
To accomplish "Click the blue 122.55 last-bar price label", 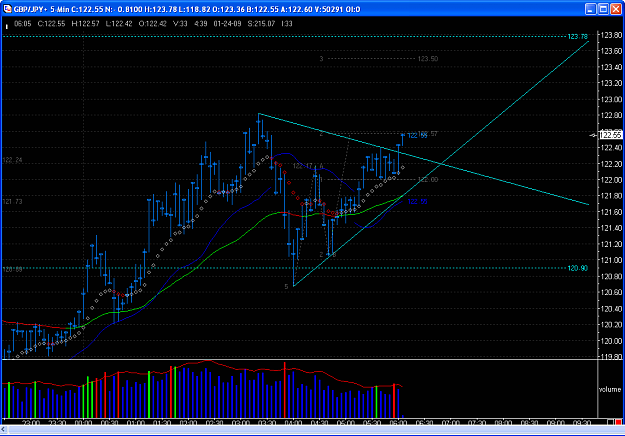I will [415, 136].
